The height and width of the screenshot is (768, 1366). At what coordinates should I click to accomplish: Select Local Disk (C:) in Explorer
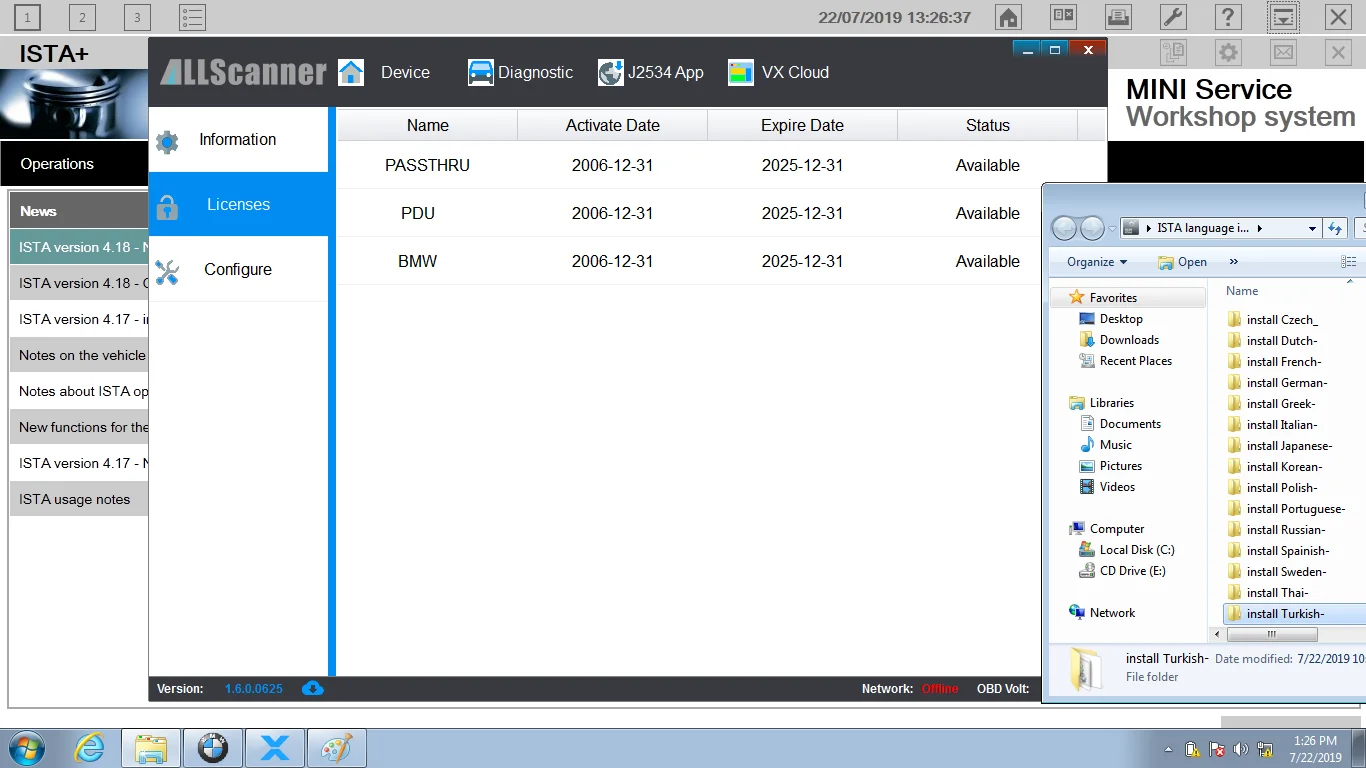pos(1137,550)
